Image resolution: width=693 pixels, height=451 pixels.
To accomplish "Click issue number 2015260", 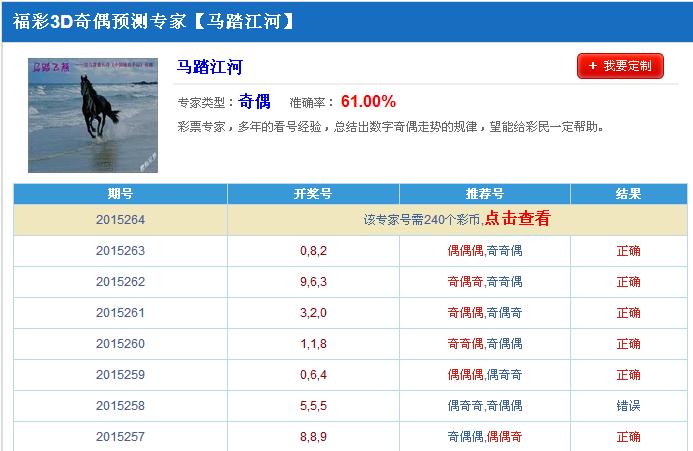I will point(120,344).
